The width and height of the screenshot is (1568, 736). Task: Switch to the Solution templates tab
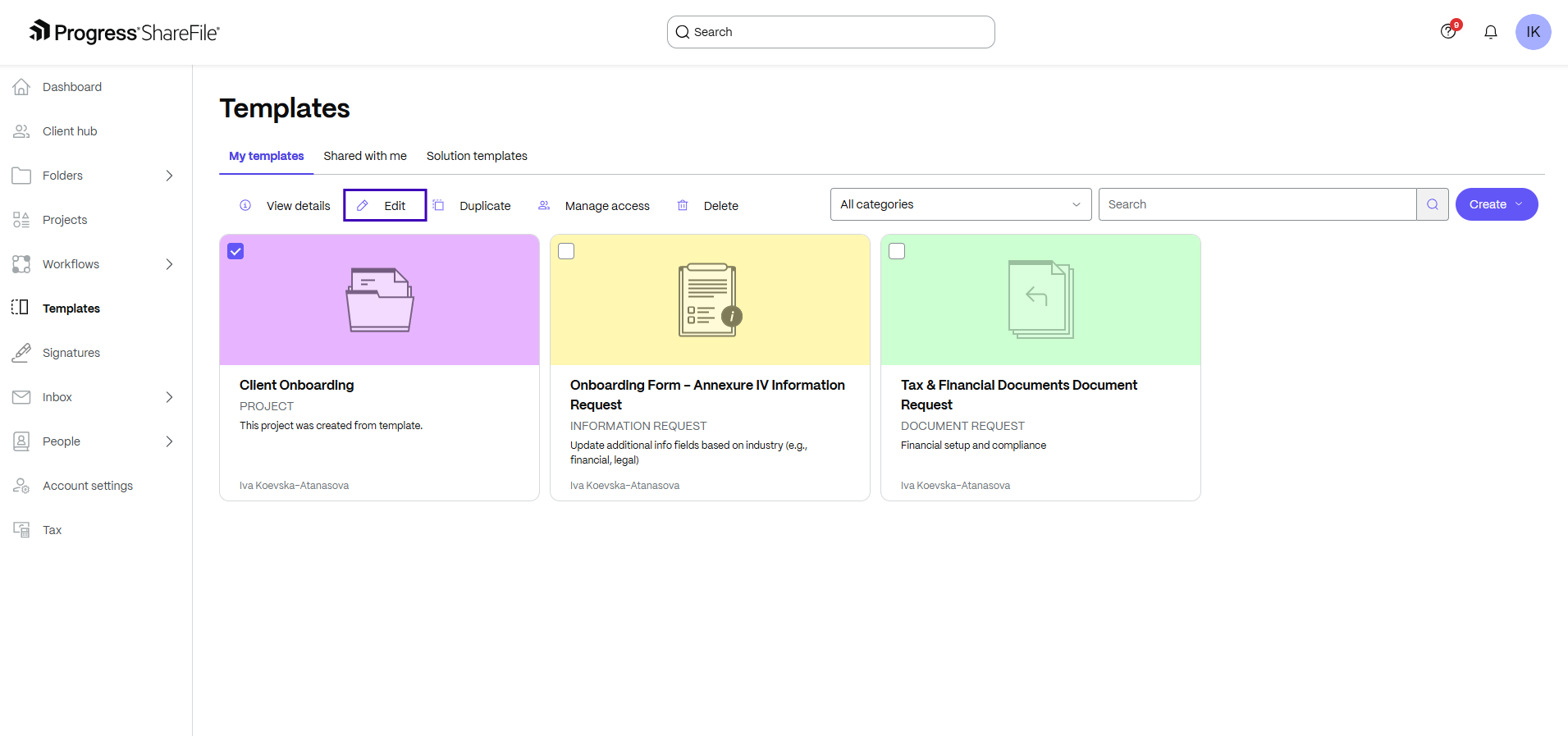[477, 156]
